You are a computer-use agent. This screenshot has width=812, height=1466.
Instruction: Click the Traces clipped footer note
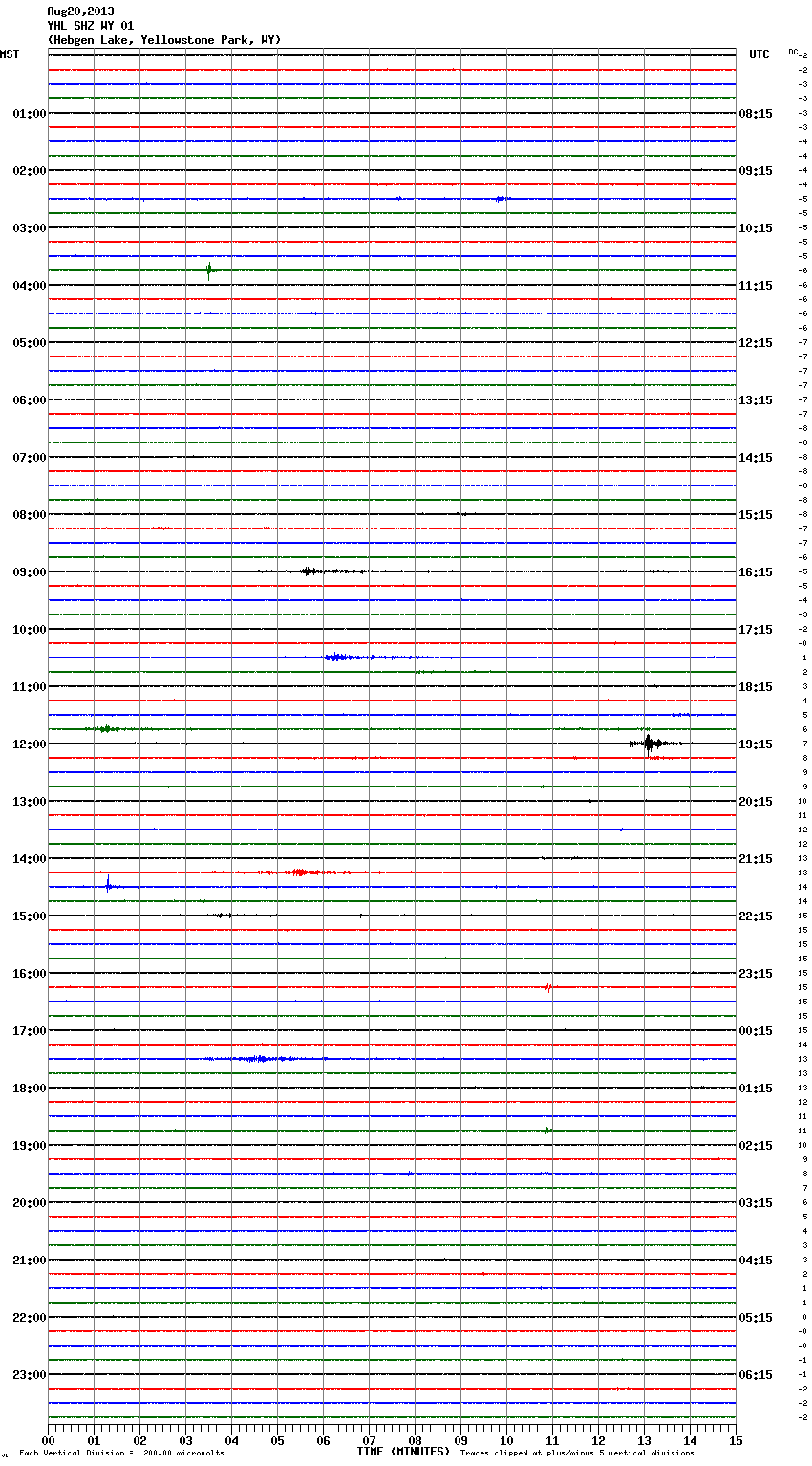pos(577,1454)
